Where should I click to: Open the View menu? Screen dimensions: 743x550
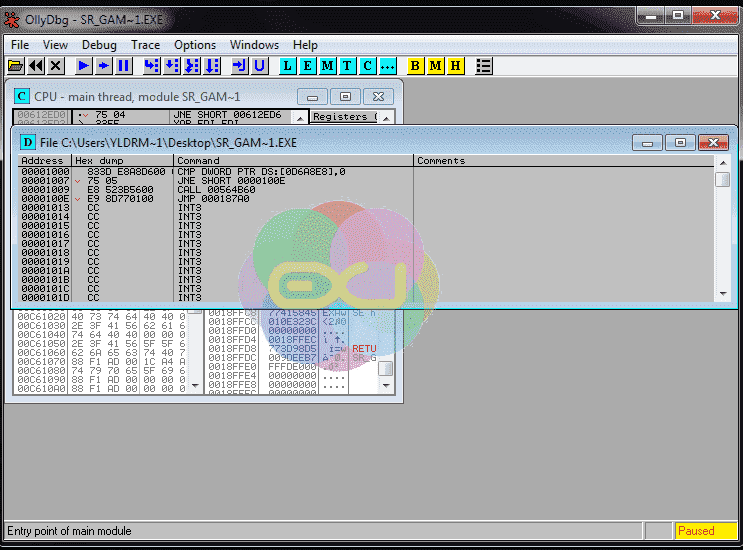coord(55,45)
